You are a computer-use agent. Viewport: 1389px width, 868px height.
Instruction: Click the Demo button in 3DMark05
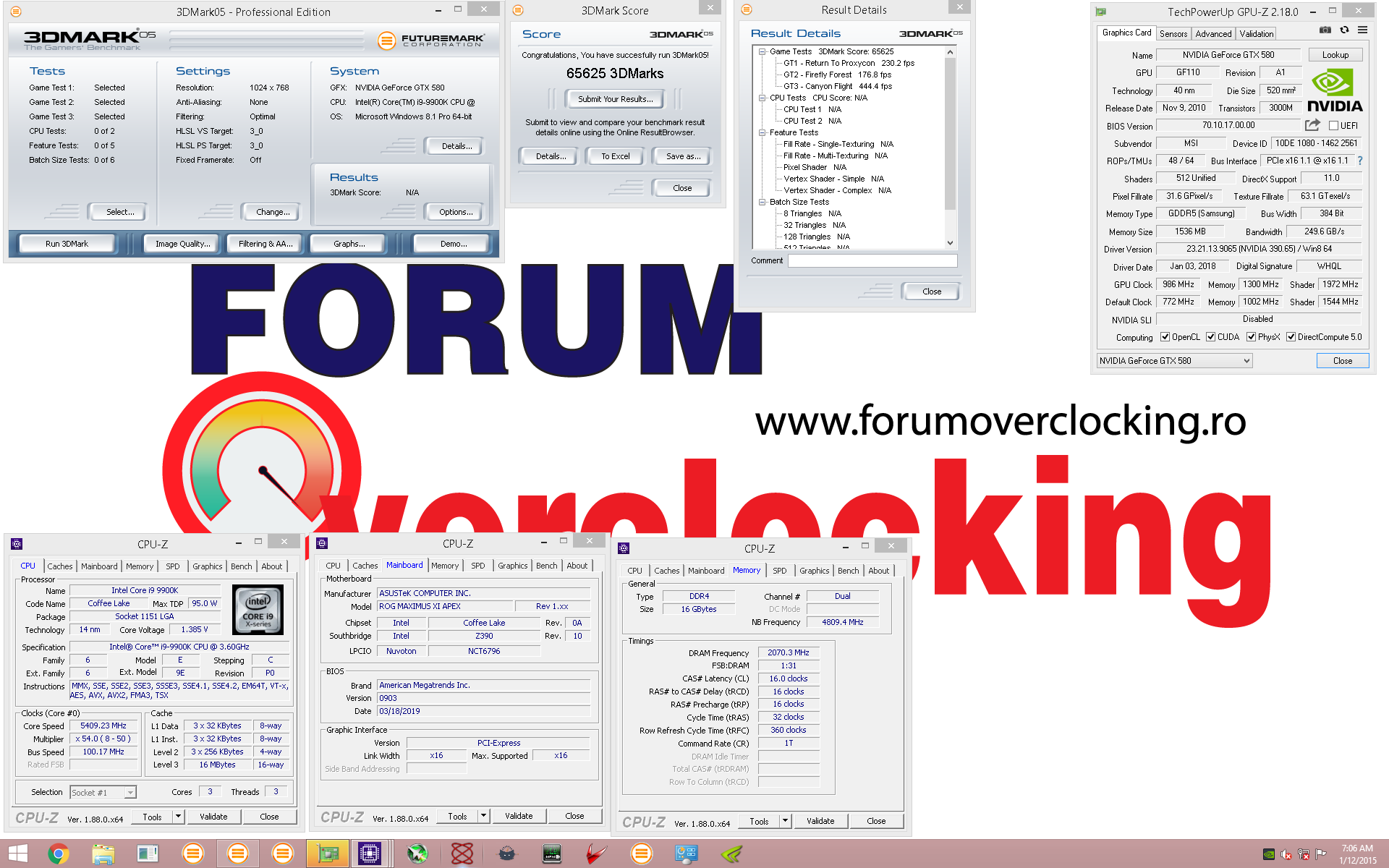tap(454, 244)
